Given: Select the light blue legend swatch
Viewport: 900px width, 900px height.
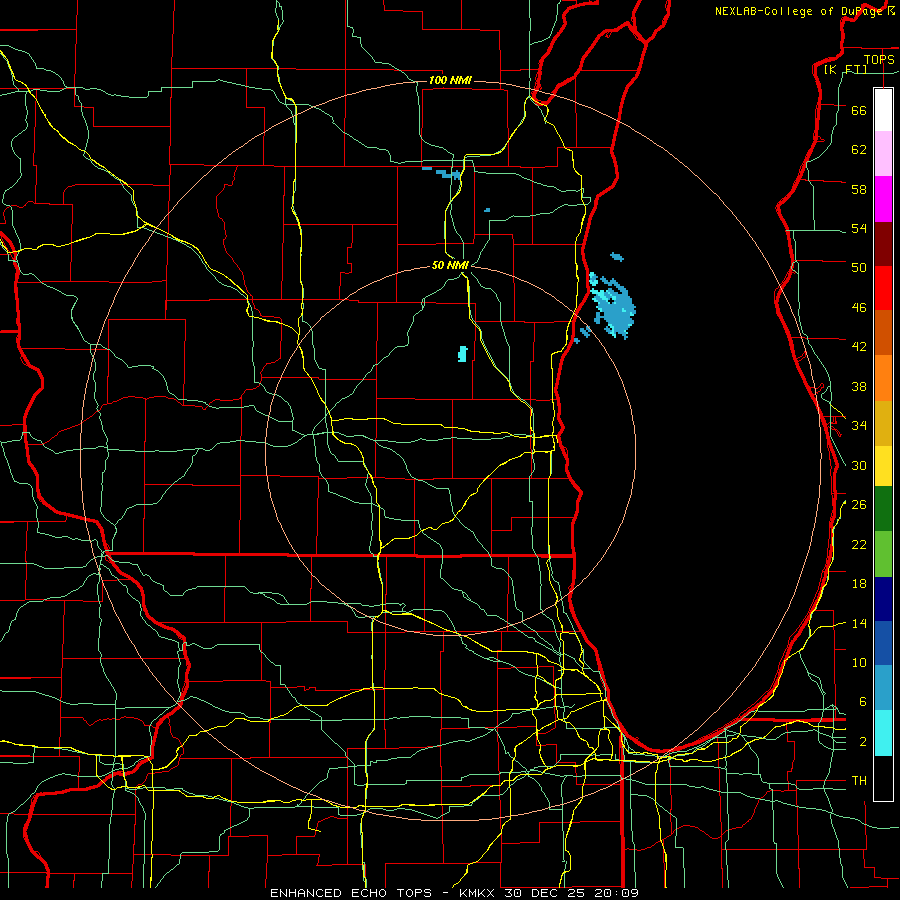Looking at the screenshot, I should 883,688.
